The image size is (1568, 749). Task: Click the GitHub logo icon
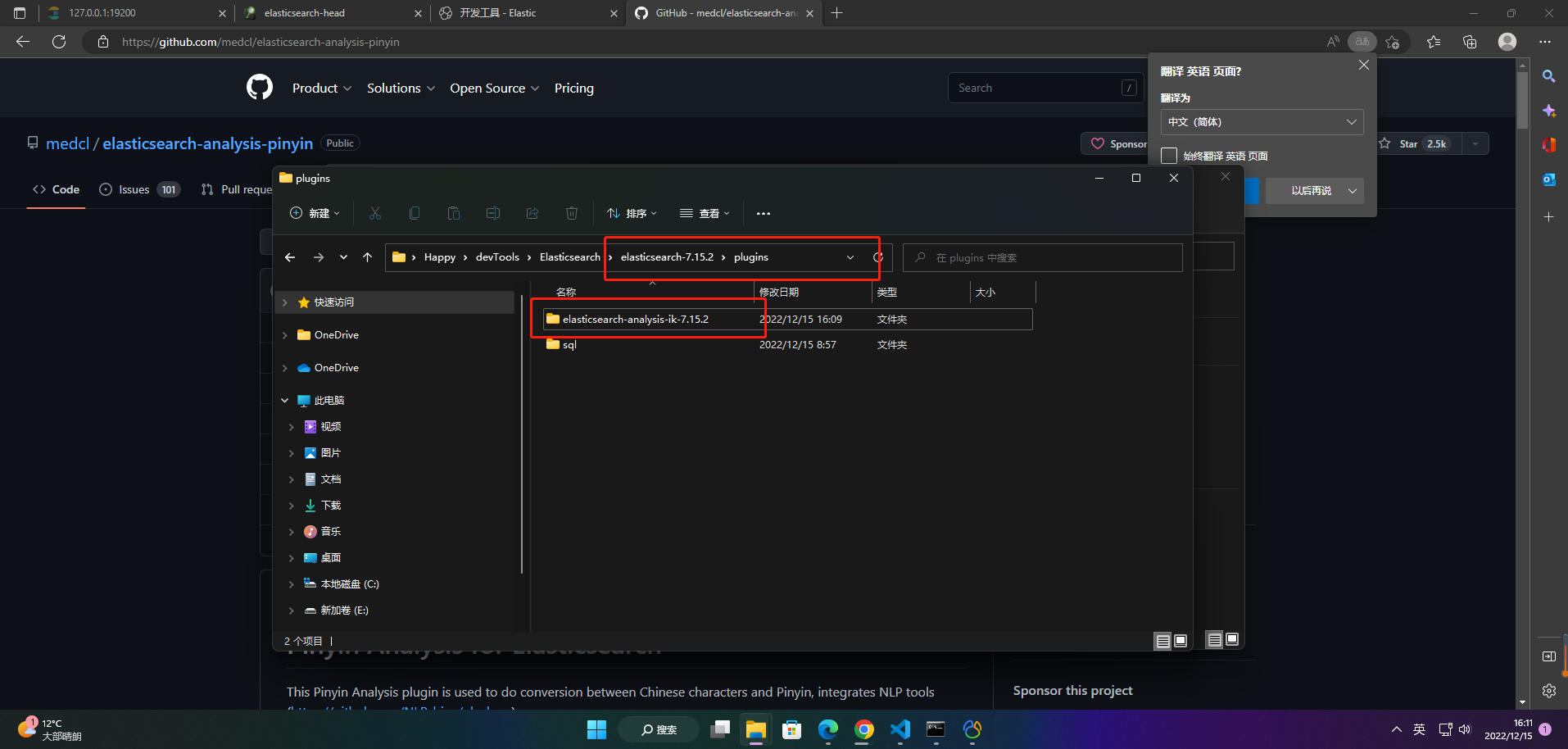tap(260, 87)
